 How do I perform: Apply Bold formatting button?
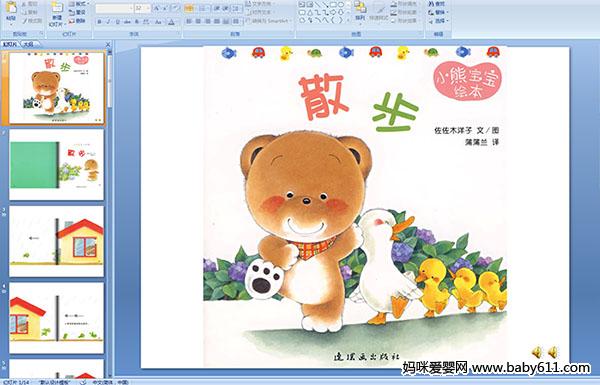(x=99, y=22)
